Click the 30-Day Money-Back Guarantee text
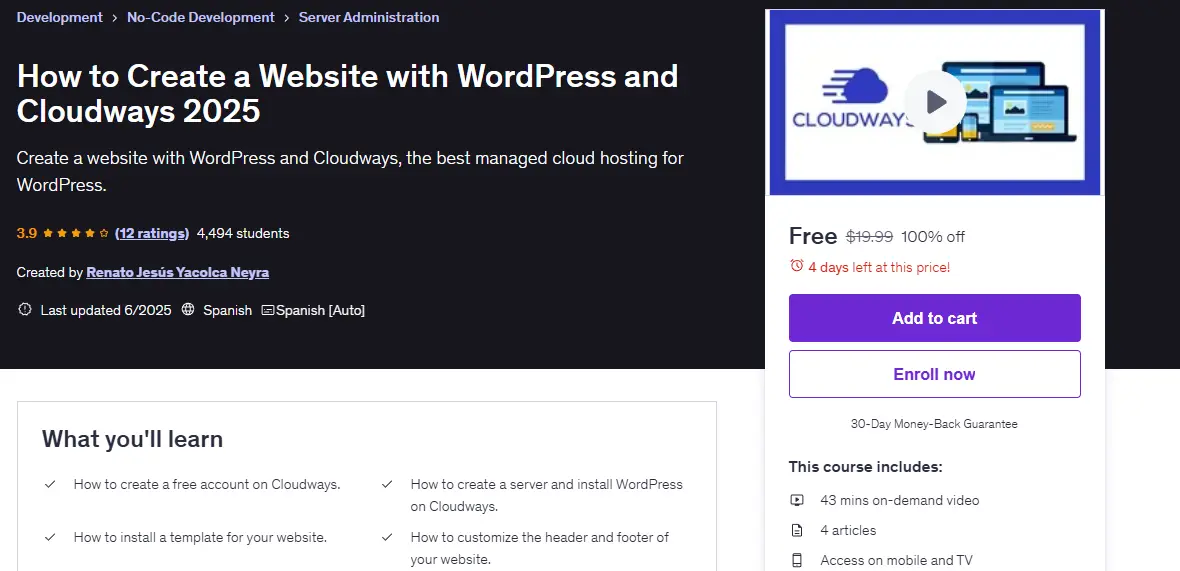This screenshot has width=1180, height=571. pos(934,424)
